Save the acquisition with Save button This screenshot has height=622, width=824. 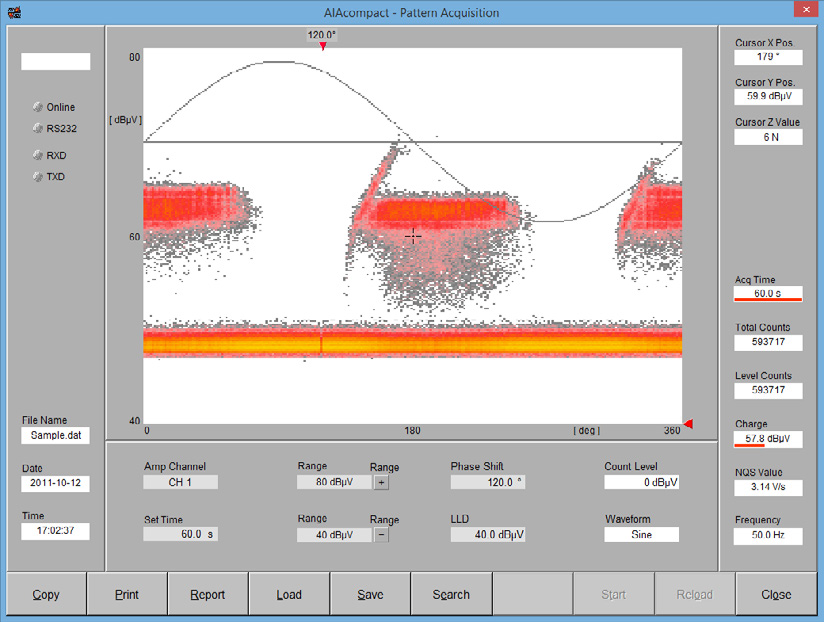(370, 594)
